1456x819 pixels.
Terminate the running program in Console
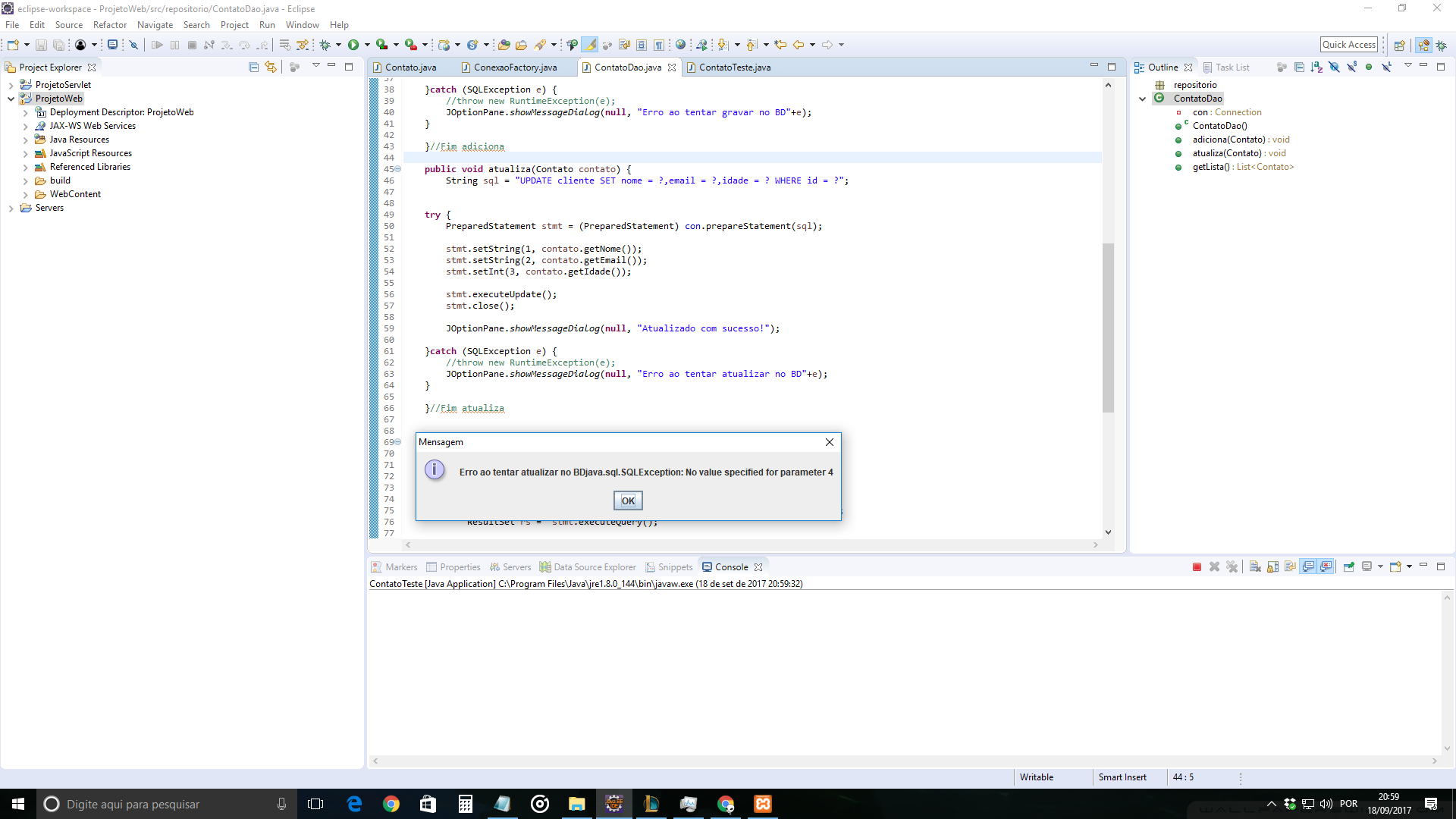click(1197, 567)
